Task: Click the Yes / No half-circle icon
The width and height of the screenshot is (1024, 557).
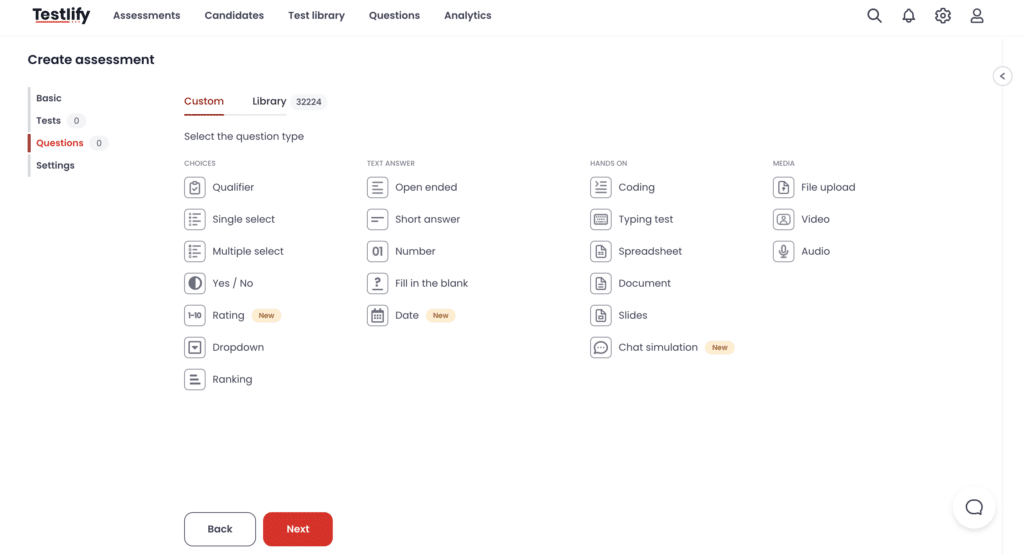Action: pos(195,283)
